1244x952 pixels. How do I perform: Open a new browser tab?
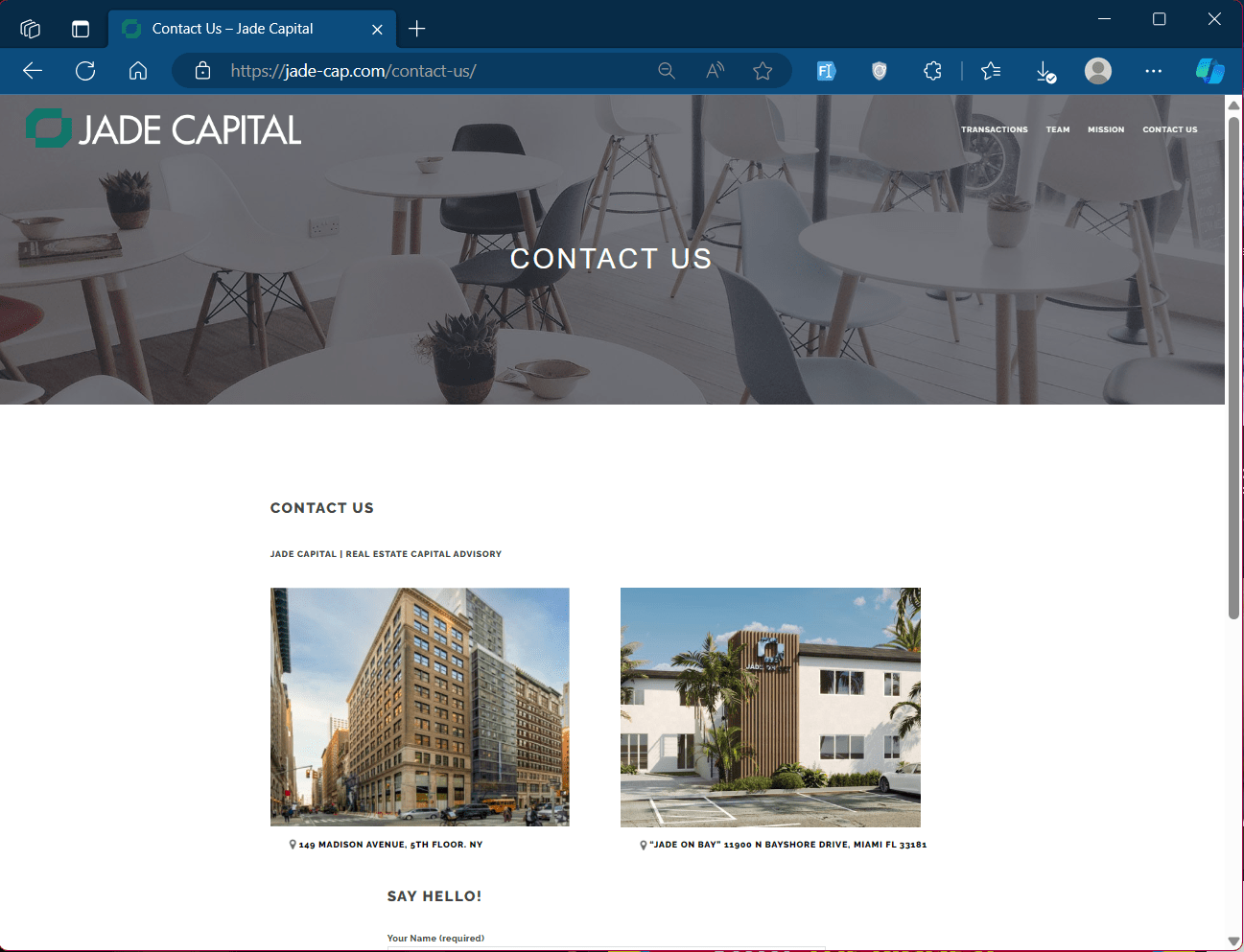pyautogui.click(x=416, y=29)
